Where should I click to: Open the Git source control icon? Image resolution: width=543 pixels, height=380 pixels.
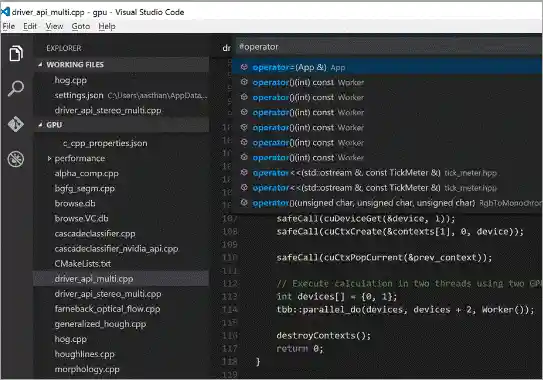coord(16,124)
